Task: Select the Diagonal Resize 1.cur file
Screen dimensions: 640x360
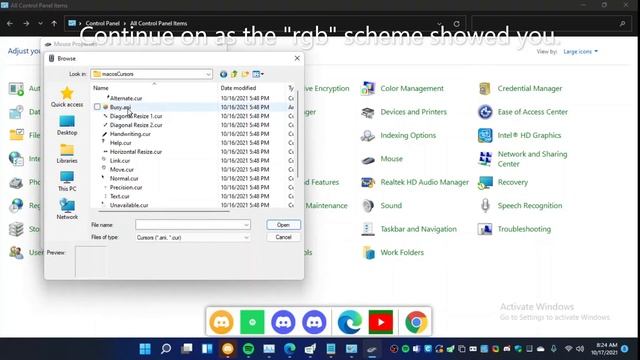Action: [136, 116]
